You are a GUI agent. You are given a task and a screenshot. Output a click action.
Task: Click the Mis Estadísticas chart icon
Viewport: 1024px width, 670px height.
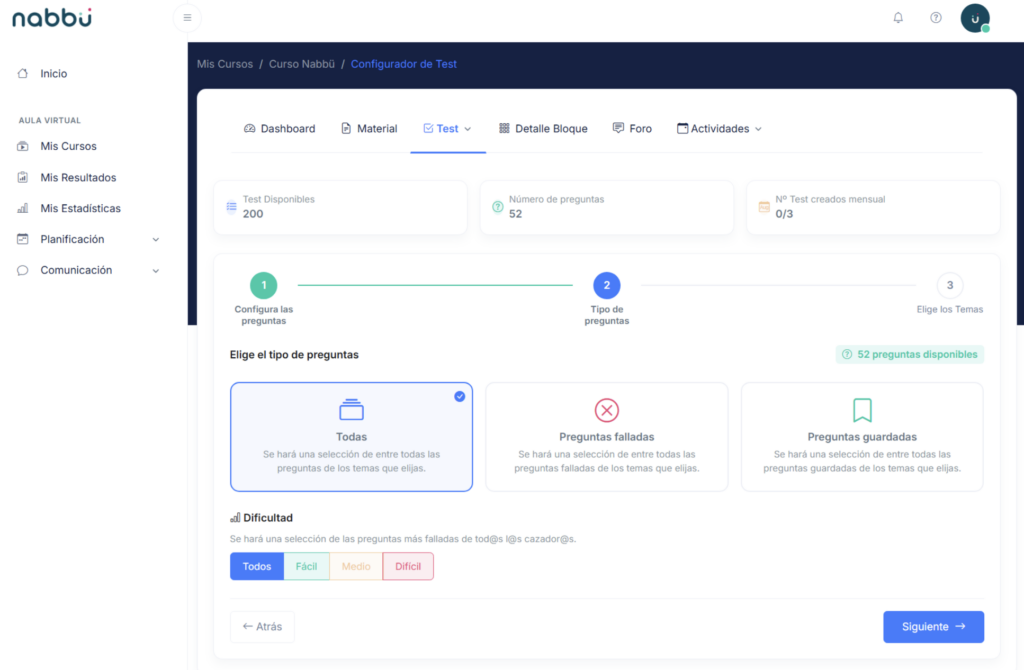click(23, 208)
